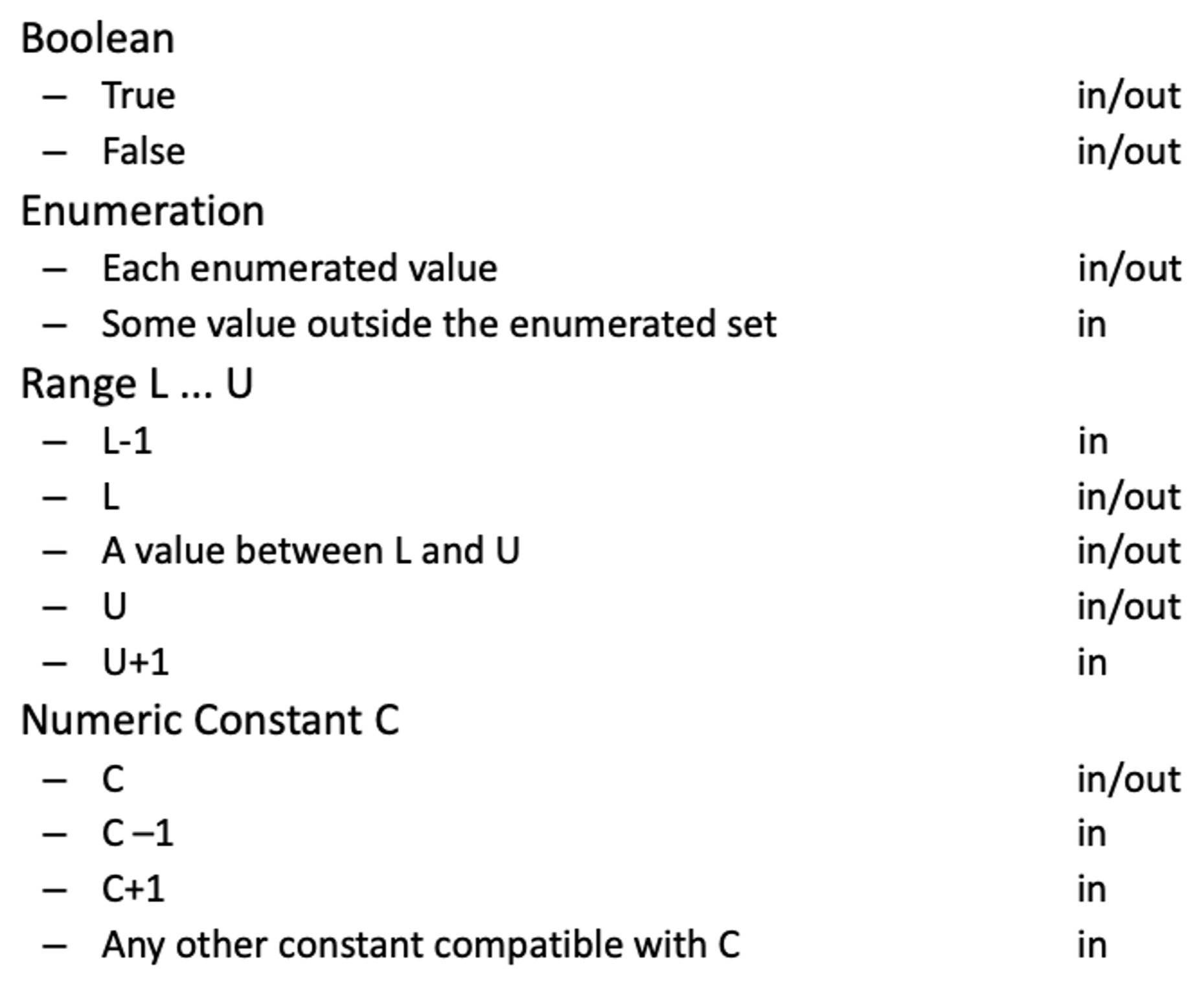Screen dimensions: 1204x1000
Task: Click 'A value between L and U'
Action: coord(310,551)
